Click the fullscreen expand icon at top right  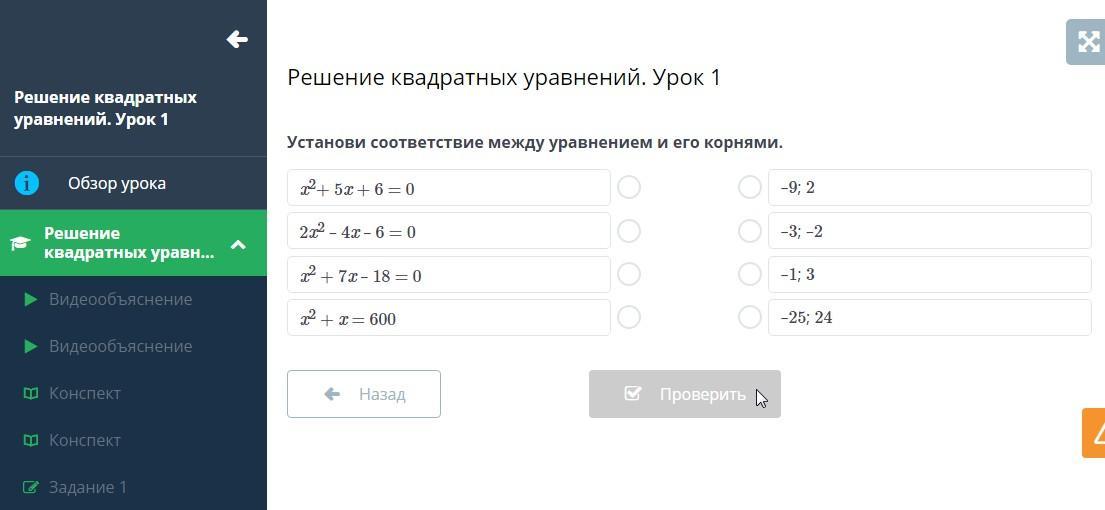click(x=1087, y=42)
